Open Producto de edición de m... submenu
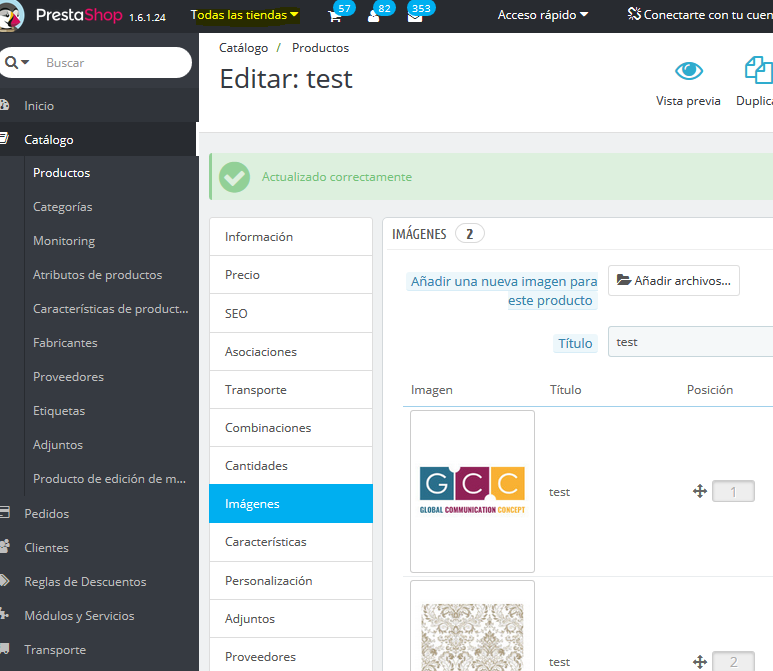 (x=109, y=479)
